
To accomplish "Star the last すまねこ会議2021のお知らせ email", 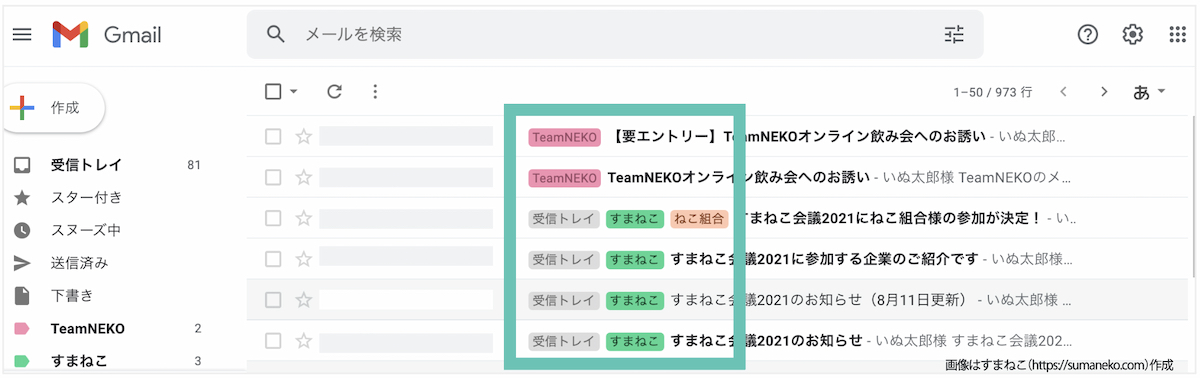I will pyautogui.click(x=304, y=340).
